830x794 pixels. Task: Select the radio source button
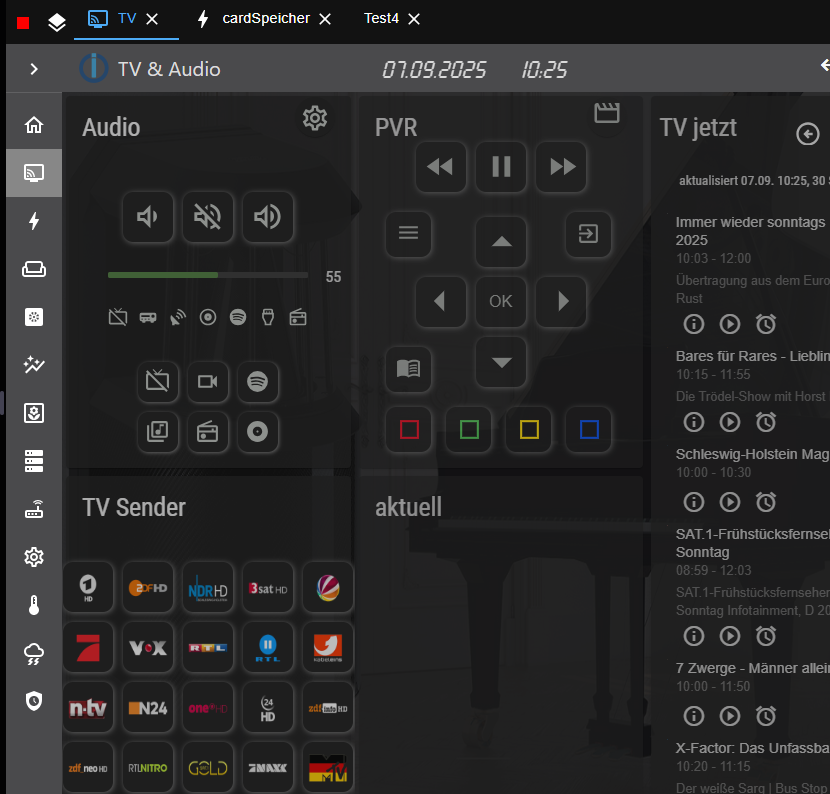click(208, 432)
